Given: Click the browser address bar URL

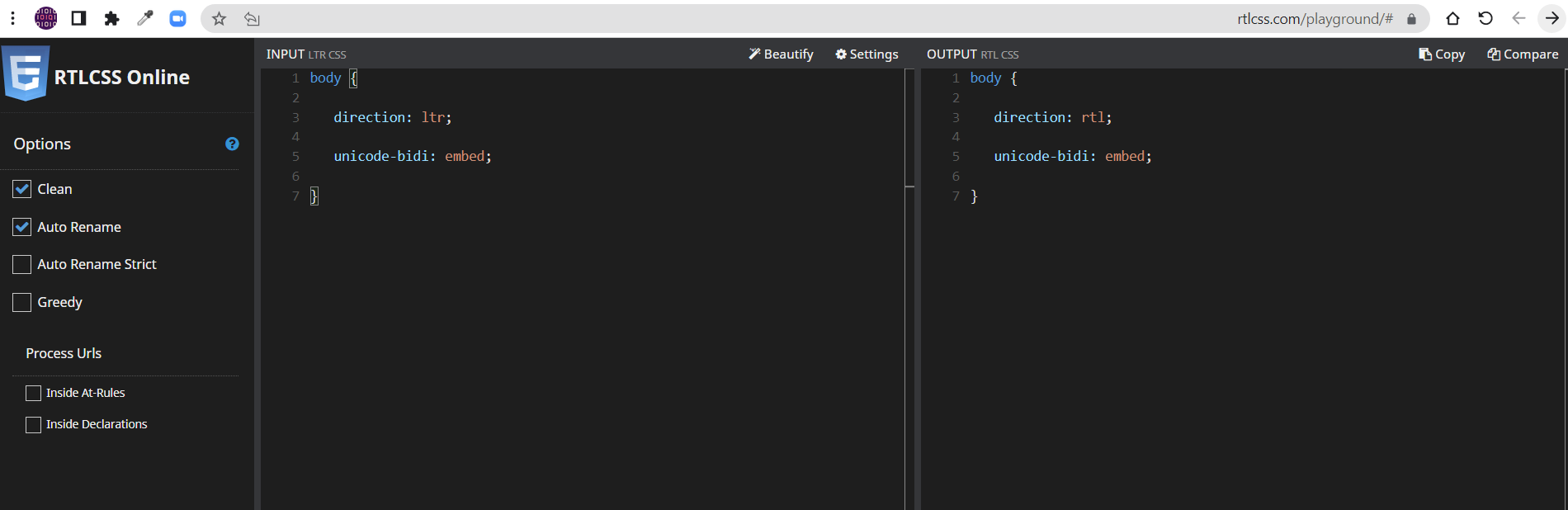Looking at the screenshot, I should (1314, 18).
